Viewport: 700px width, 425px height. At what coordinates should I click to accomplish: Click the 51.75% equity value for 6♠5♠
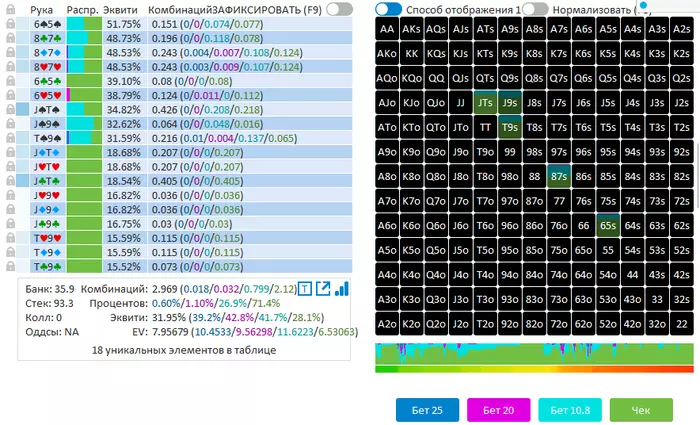tap(123, 24)
